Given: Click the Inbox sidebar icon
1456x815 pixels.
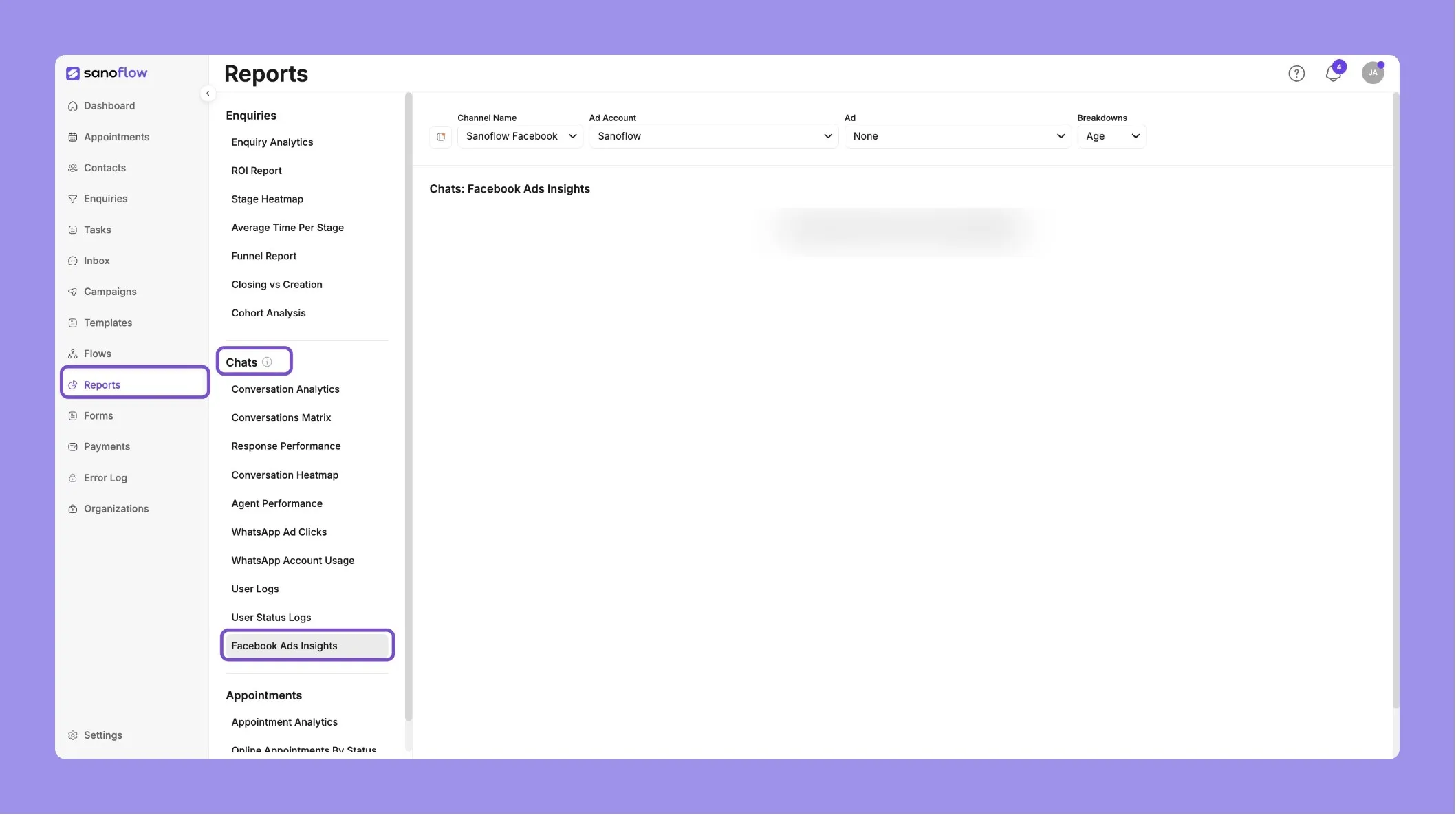Looking at the screenshot, I should 73,261.
